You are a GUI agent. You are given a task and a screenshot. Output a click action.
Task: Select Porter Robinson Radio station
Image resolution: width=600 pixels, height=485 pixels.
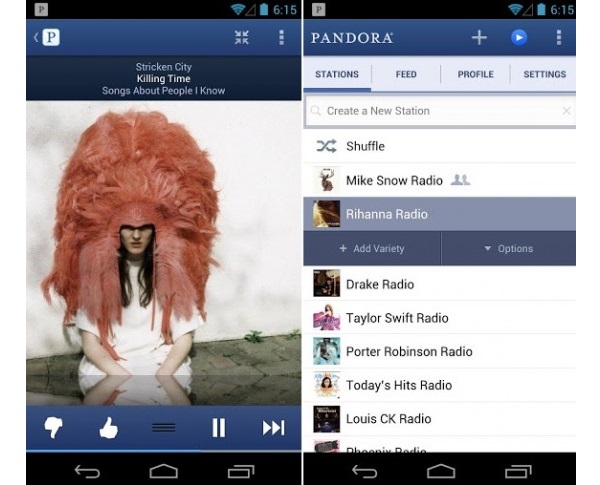click(x=440, y=351)
